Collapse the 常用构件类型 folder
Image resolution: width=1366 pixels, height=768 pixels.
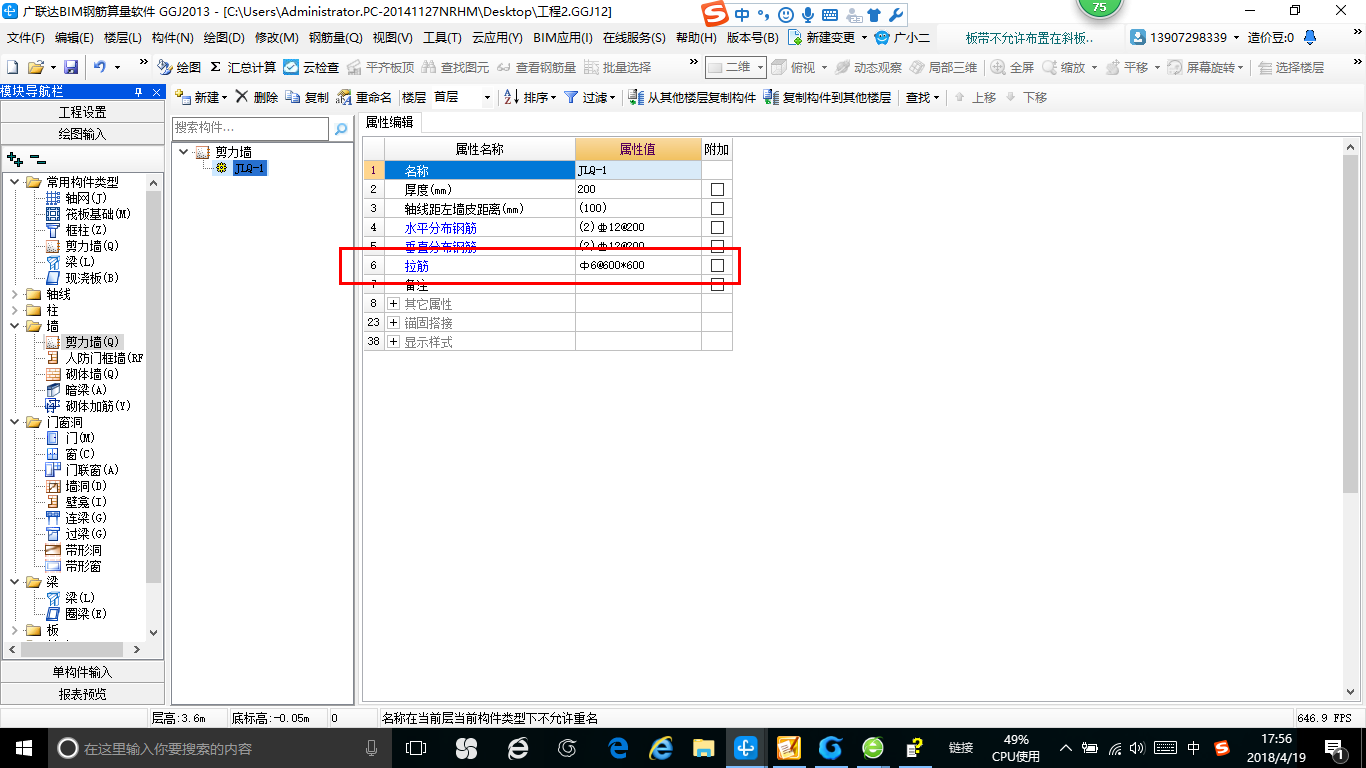coord(15,182)
